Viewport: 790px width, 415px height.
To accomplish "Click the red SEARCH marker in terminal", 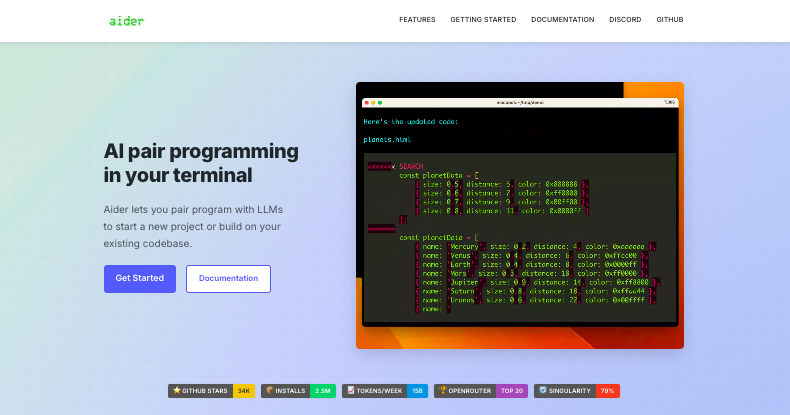I will pyautogui.click(x=411, y=166).
